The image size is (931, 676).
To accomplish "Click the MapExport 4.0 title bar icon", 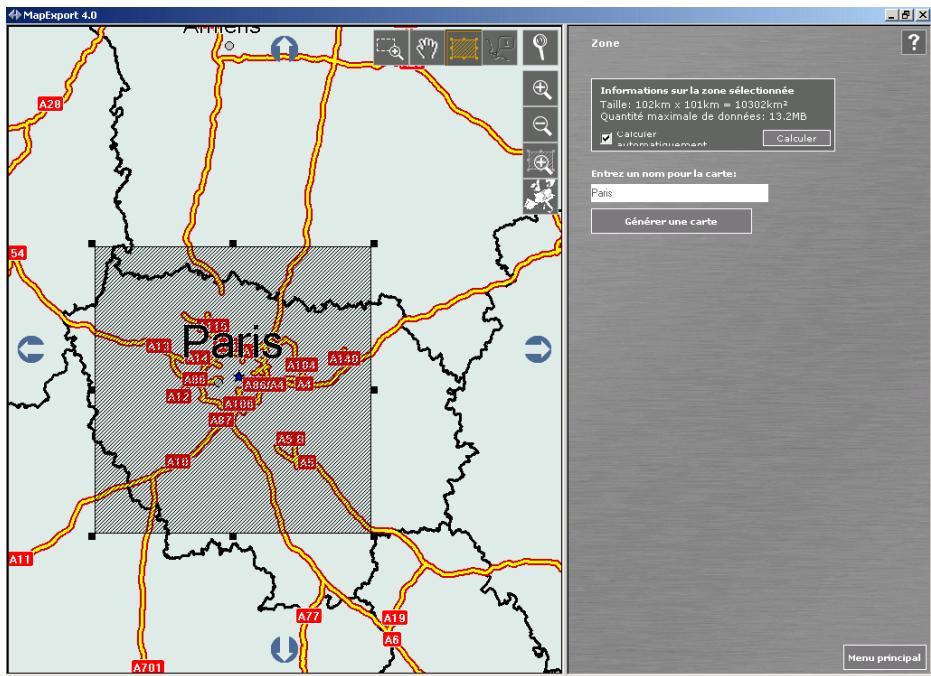I will [15, 15].
